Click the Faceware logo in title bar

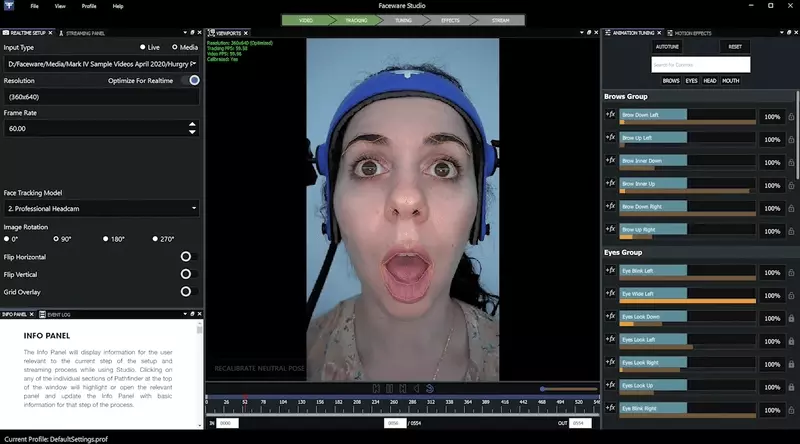[9, 6]
